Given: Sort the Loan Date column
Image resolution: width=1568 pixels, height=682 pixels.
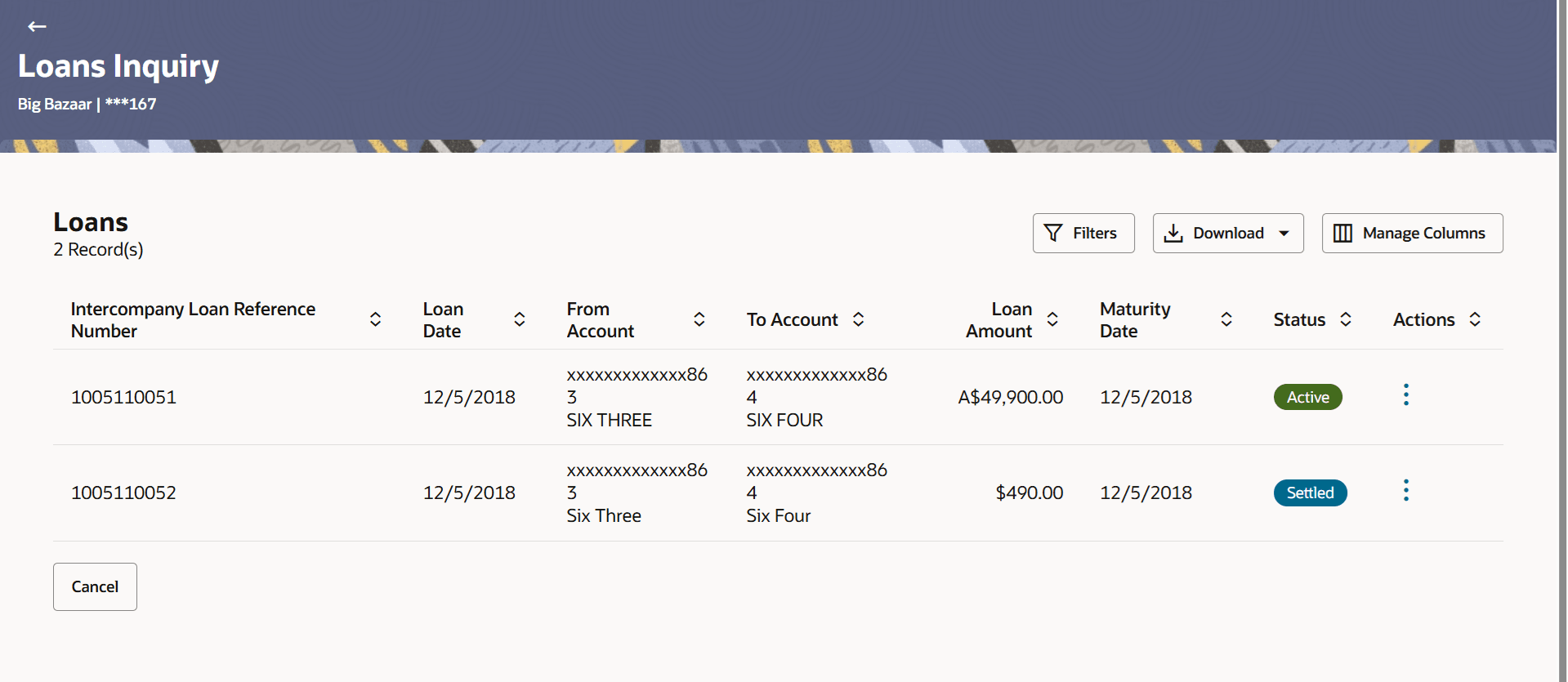Looking at the screenshot, I should coord(520,319).
